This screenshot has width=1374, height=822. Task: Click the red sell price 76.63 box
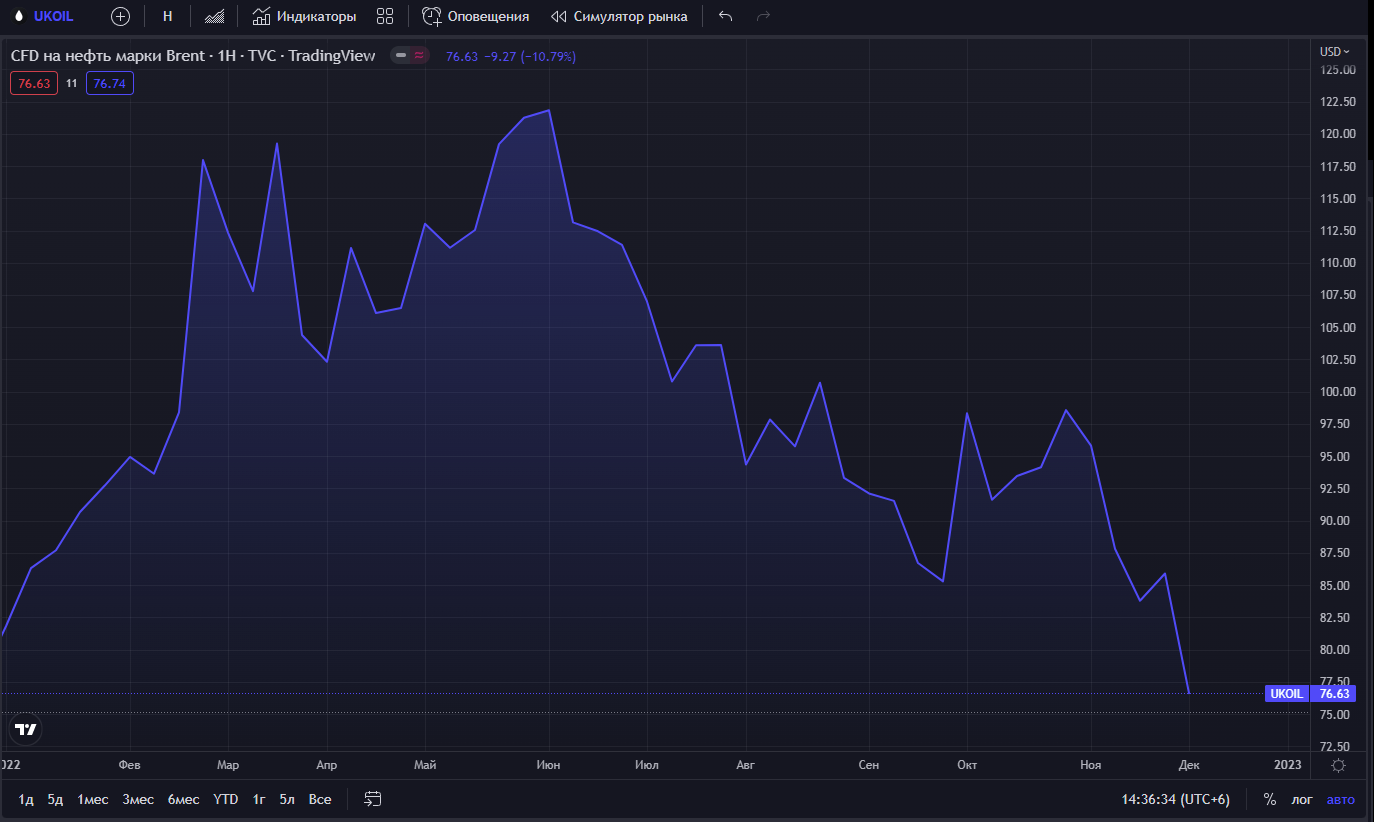coord(34,84)
